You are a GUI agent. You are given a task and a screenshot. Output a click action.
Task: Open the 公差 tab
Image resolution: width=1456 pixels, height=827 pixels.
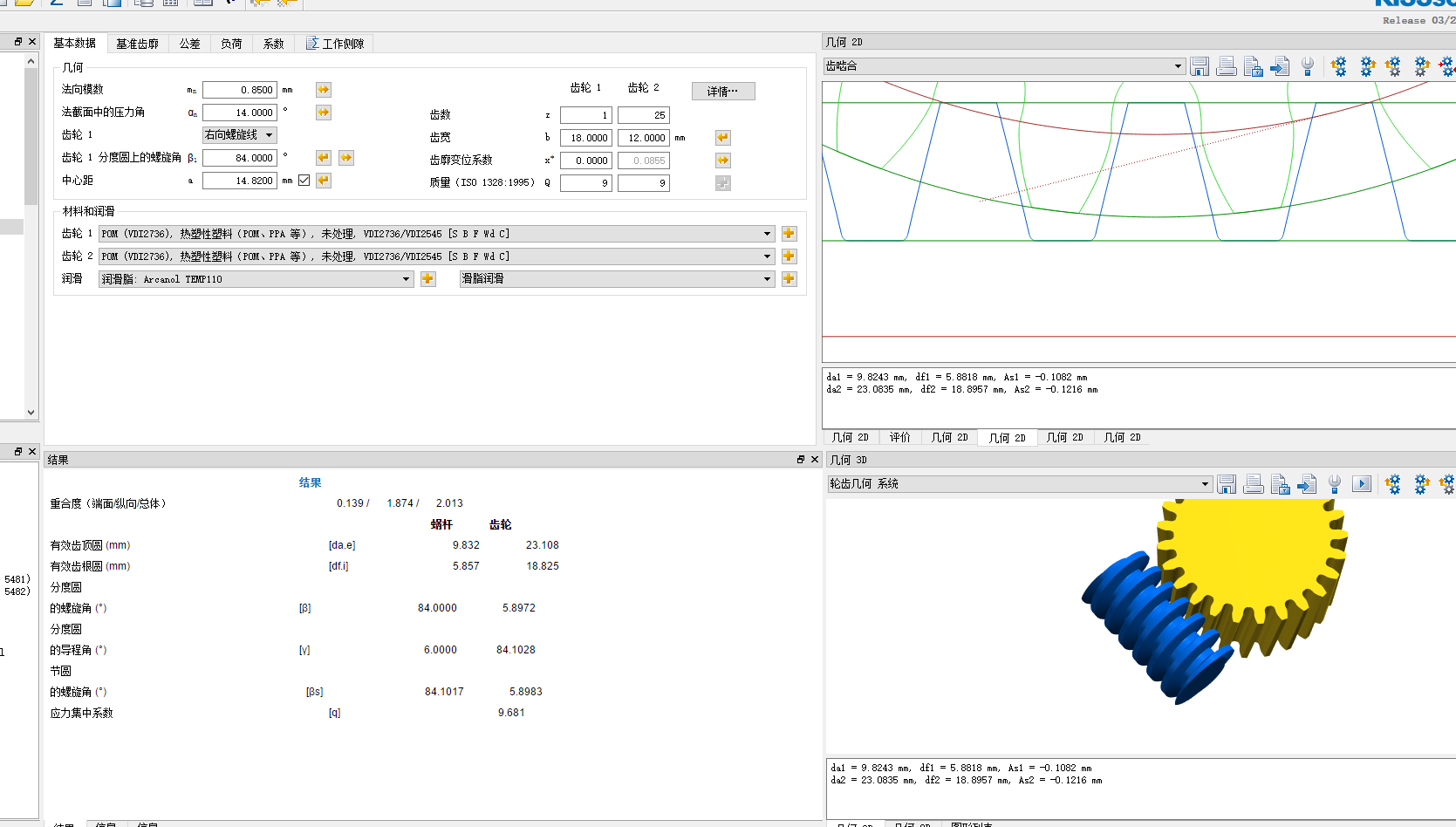[189, 44]
